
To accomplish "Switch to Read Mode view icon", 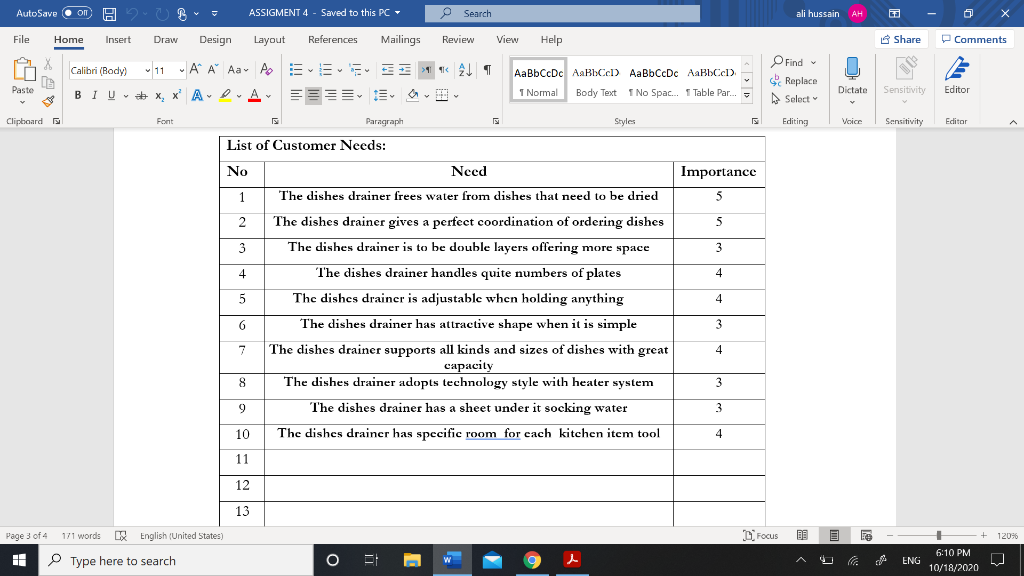I will click(x=802, y=536).
